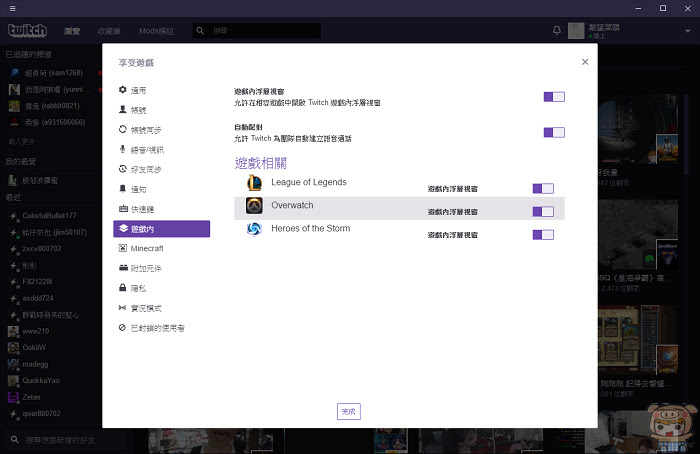Close the settings dialog with X
The image size is (700, 454).
(585, 62)
